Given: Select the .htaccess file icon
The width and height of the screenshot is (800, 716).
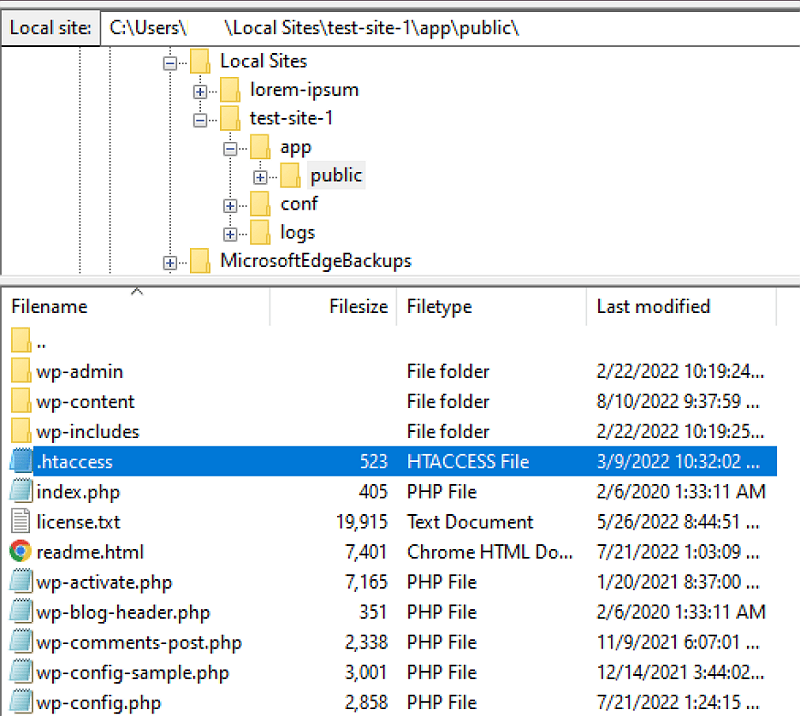Looking at the screenshot, I should (x=21, y=461).
